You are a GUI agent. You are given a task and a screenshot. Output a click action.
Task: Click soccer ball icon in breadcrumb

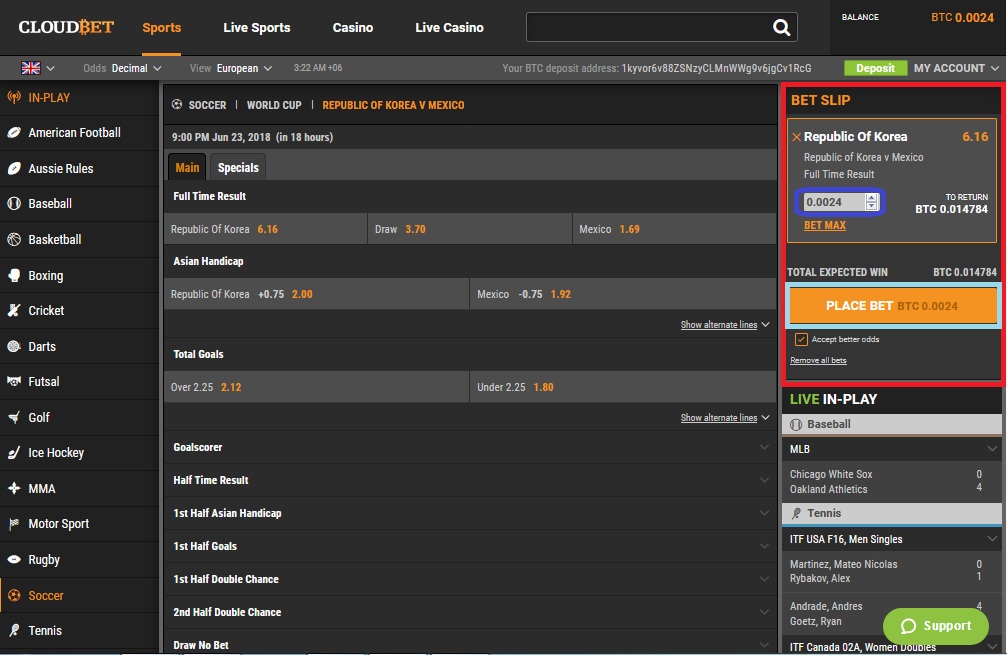pyautogui.click(x=177, y=104)
